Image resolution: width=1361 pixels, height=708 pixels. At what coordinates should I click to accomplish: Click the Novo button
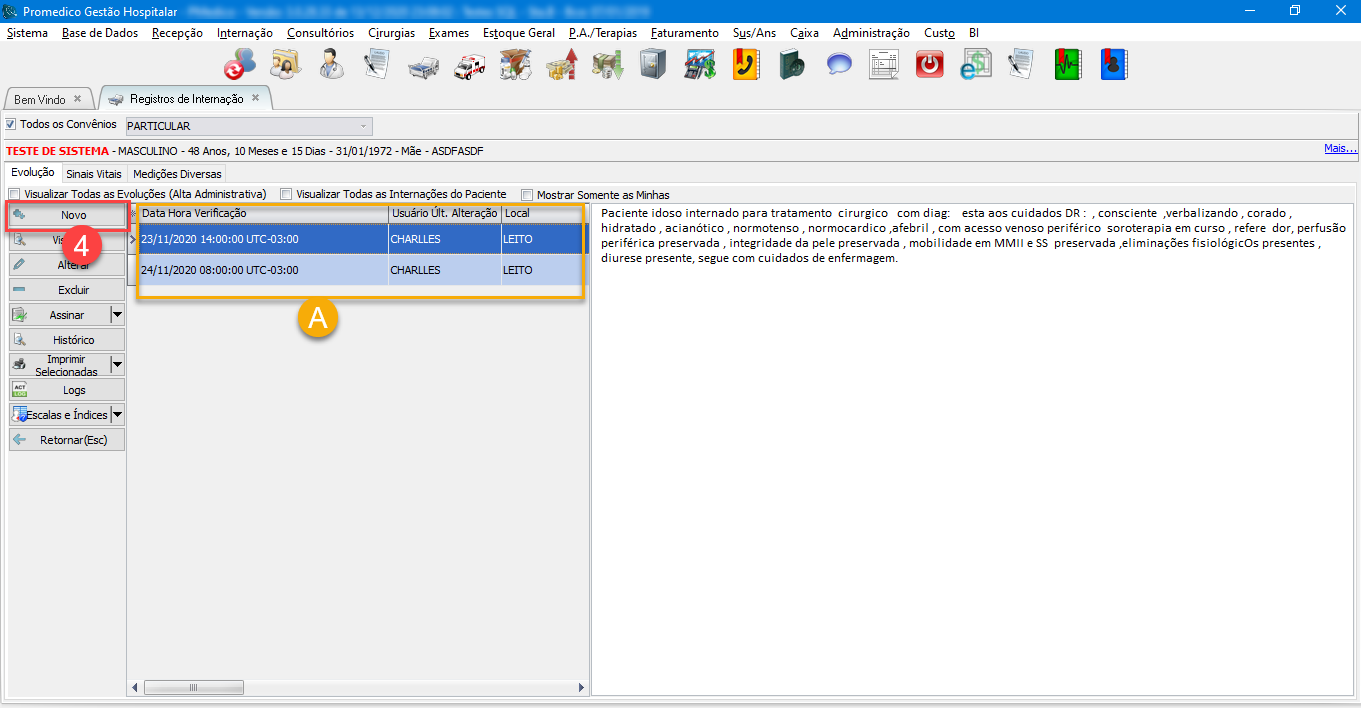[x=68, y=215]
